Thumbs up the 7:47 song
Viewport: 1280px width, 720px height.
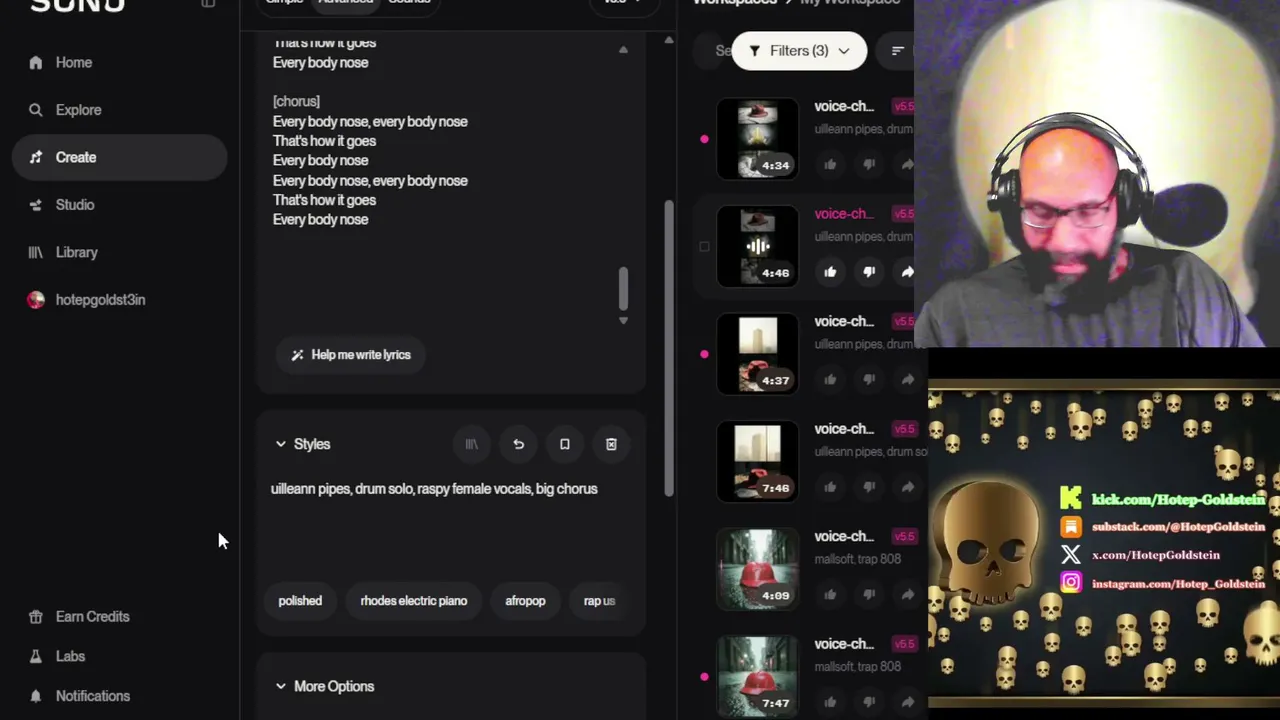[830, 701]
